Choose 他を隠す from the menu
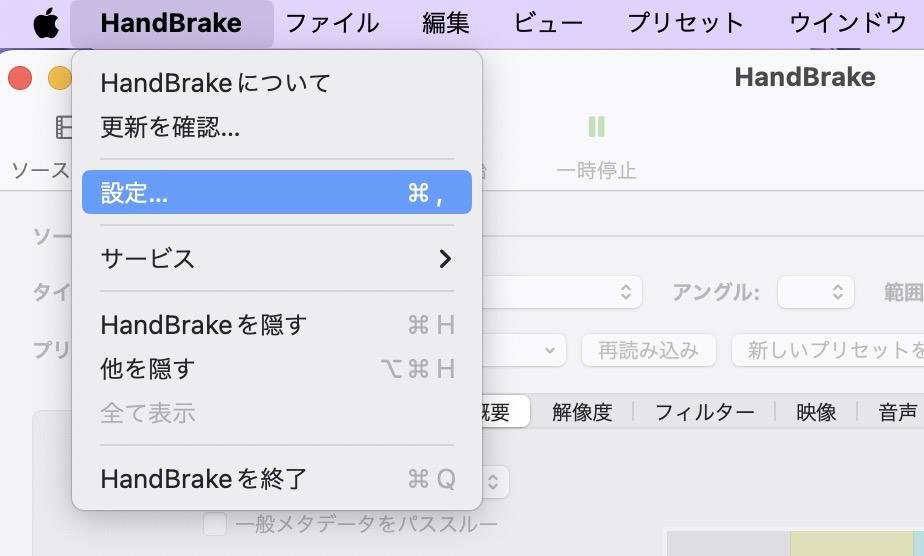 tap(148, 369)
